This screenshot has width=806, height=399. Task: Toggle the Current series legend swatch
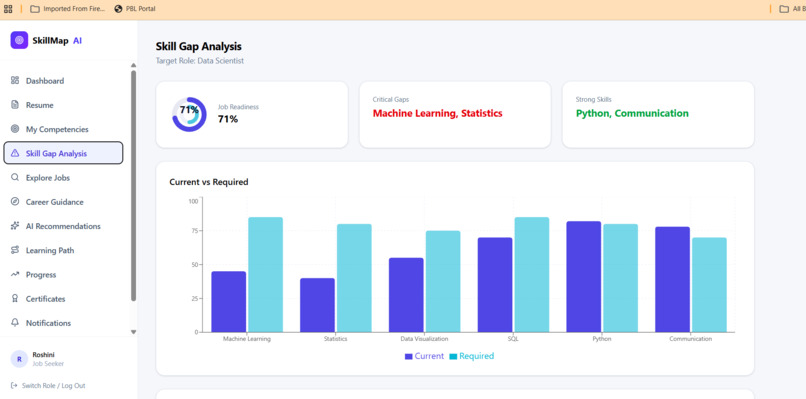pos(409,356)
